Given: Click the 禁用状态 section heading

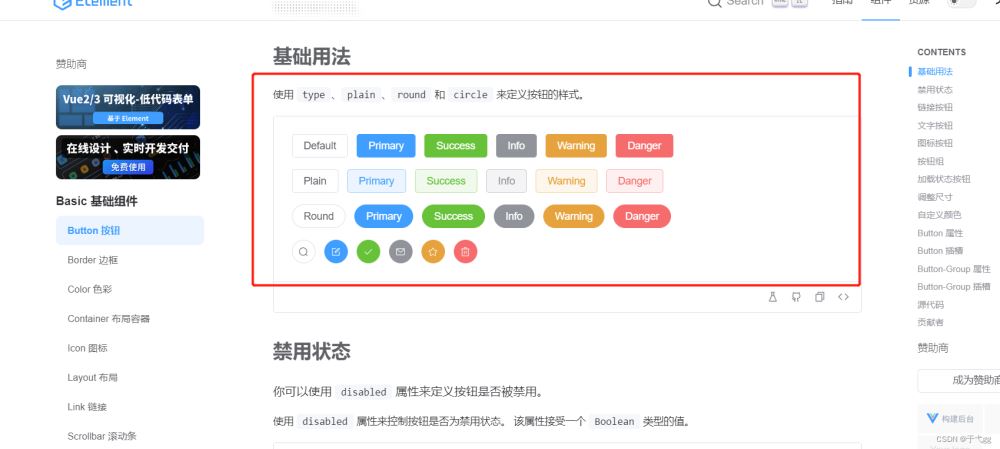Looking at the screenshot, I should (x=312, y=351).
